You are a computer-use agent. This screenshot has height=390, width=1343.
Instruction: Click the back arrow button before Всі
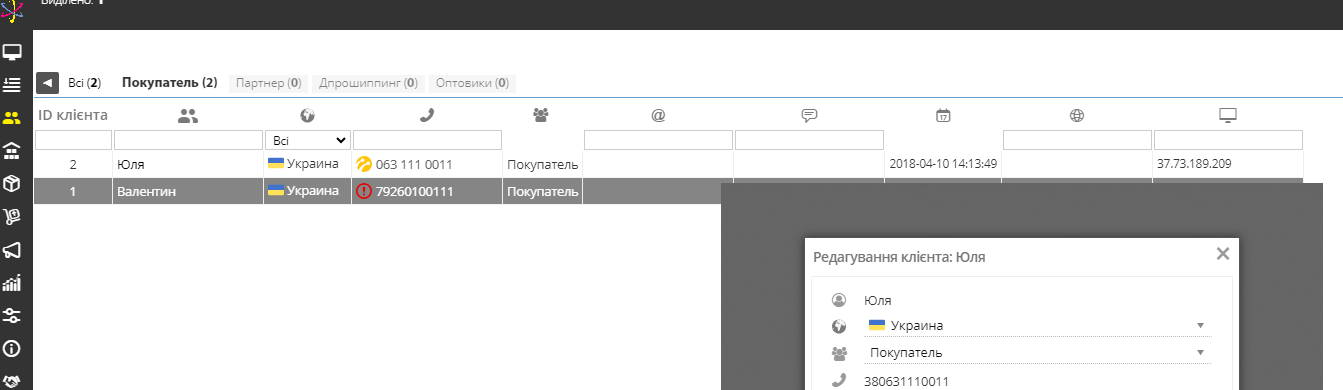(46, 83)
